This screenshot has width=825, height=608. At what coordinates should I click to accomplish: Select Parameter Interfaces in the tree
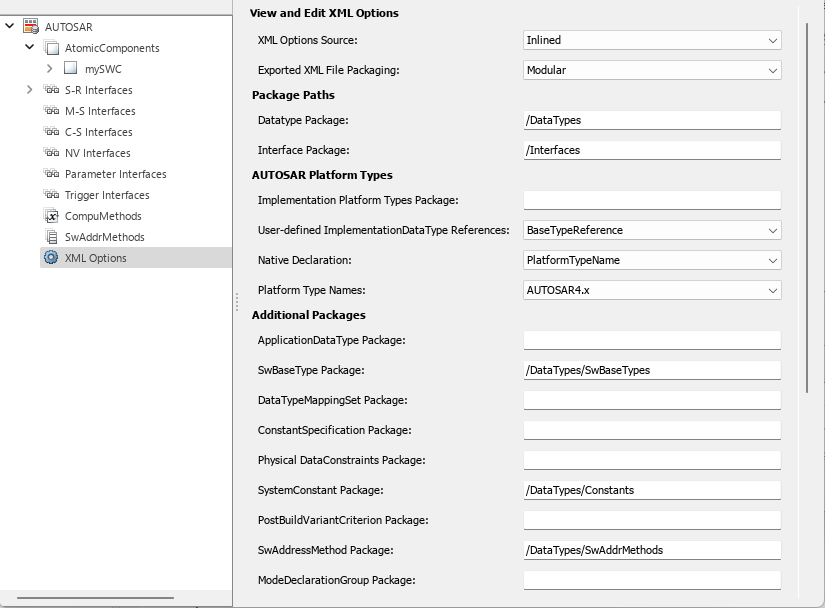pos(115,174)
